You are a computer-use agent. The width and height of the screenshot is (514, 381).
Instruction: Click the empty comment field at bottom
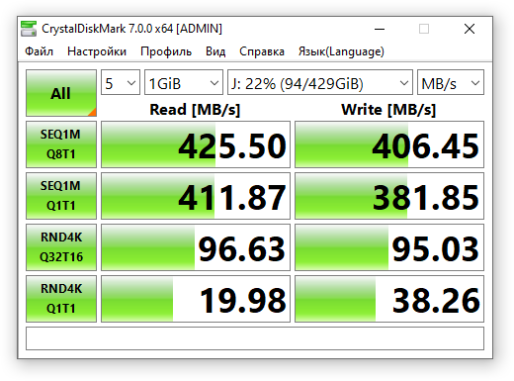[x=255, y=338]
